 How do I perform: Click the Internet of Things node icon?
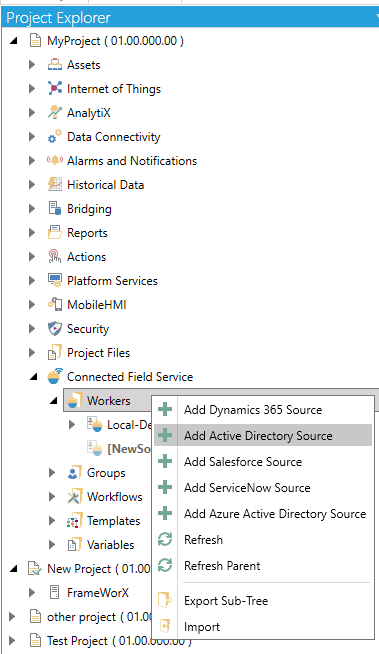[55, 88]
